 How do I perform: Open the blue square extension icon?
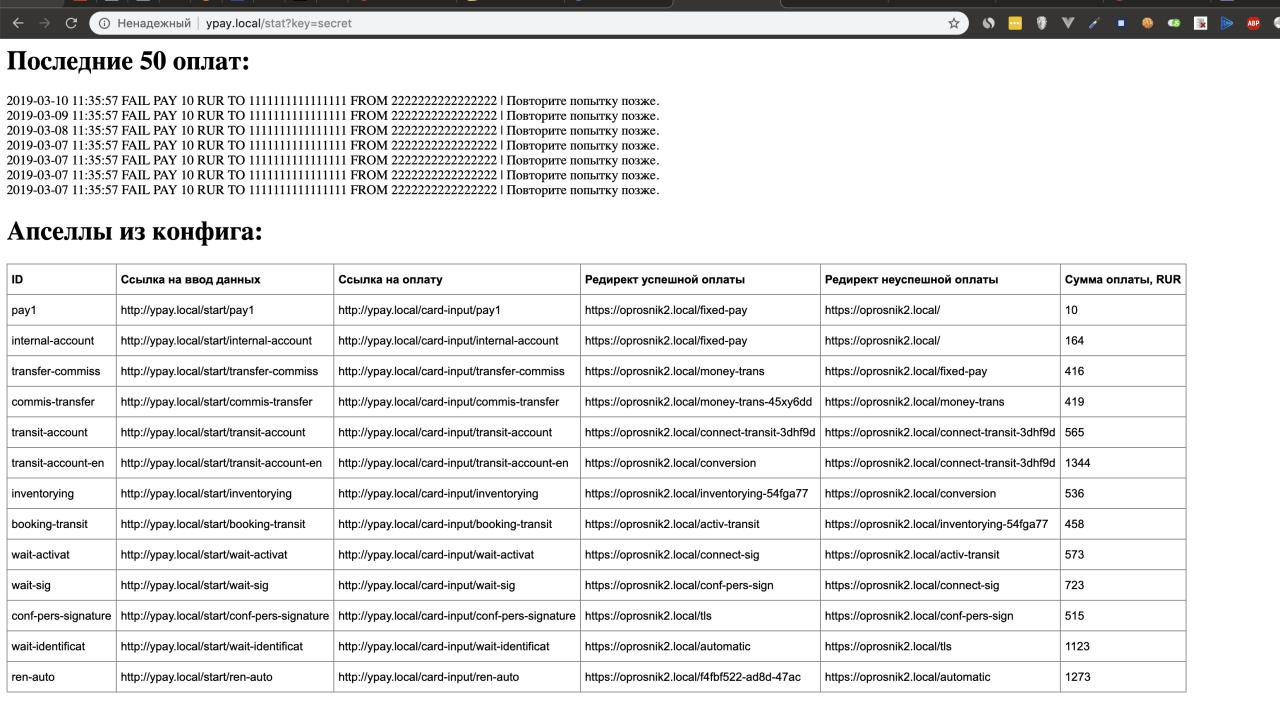coord(1121,23)
